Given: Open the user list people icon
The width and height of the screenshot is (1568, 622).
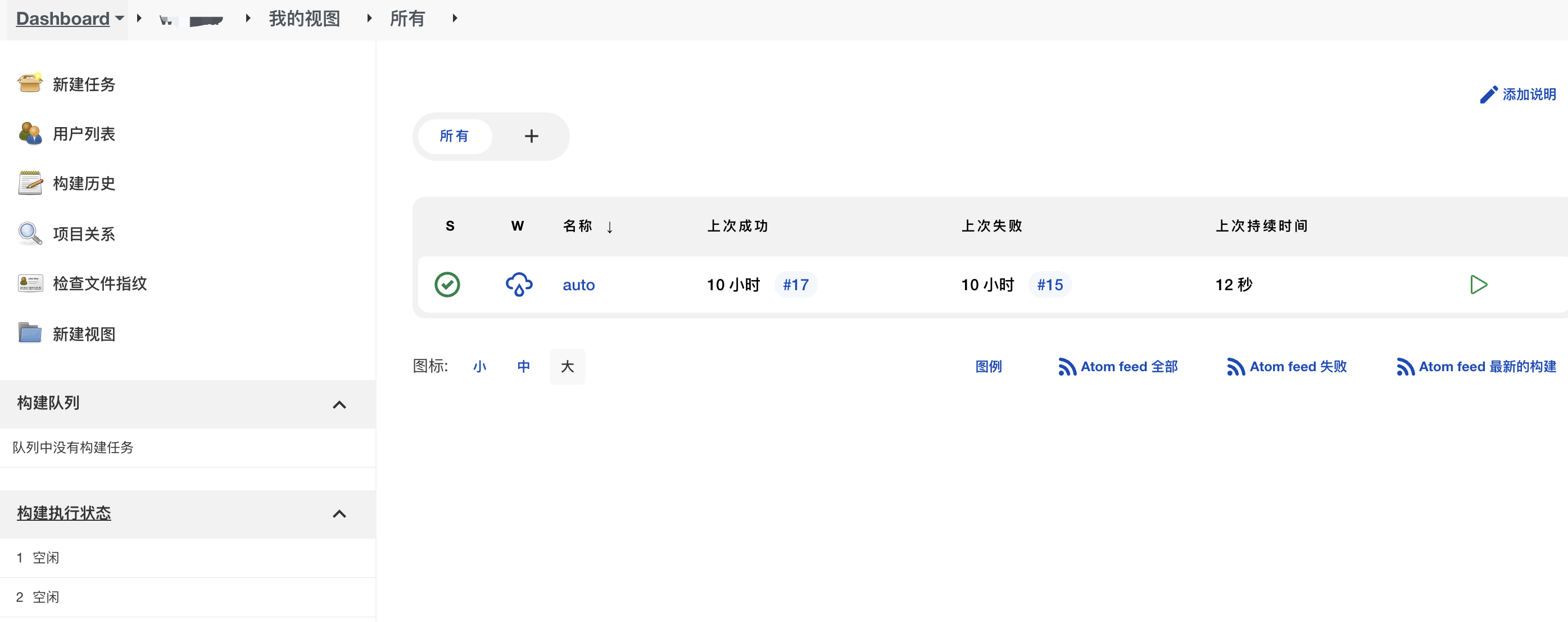Looking at the screenshot, I should (29, 133).
